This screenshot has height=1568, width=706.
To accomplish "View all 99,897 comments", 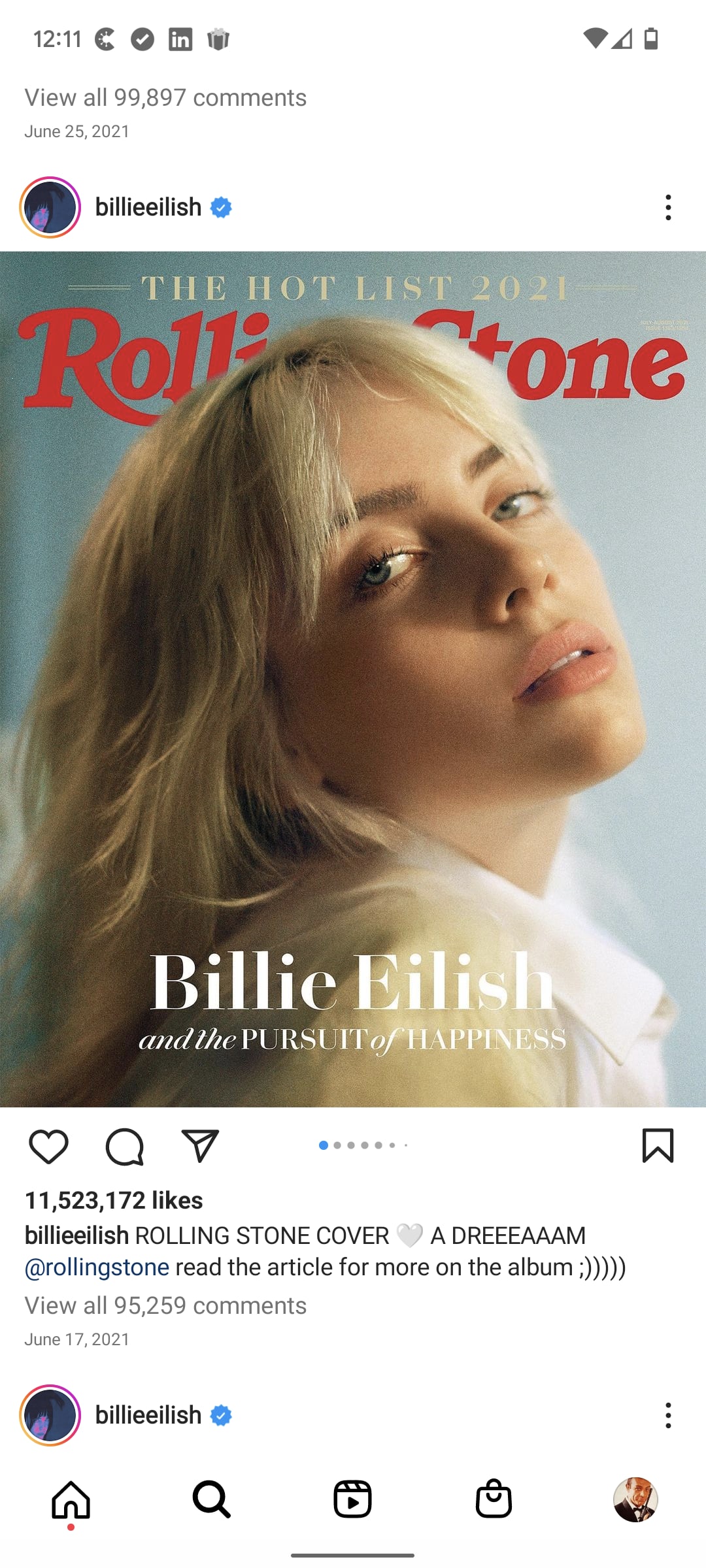I will click(x=165, y=98).
